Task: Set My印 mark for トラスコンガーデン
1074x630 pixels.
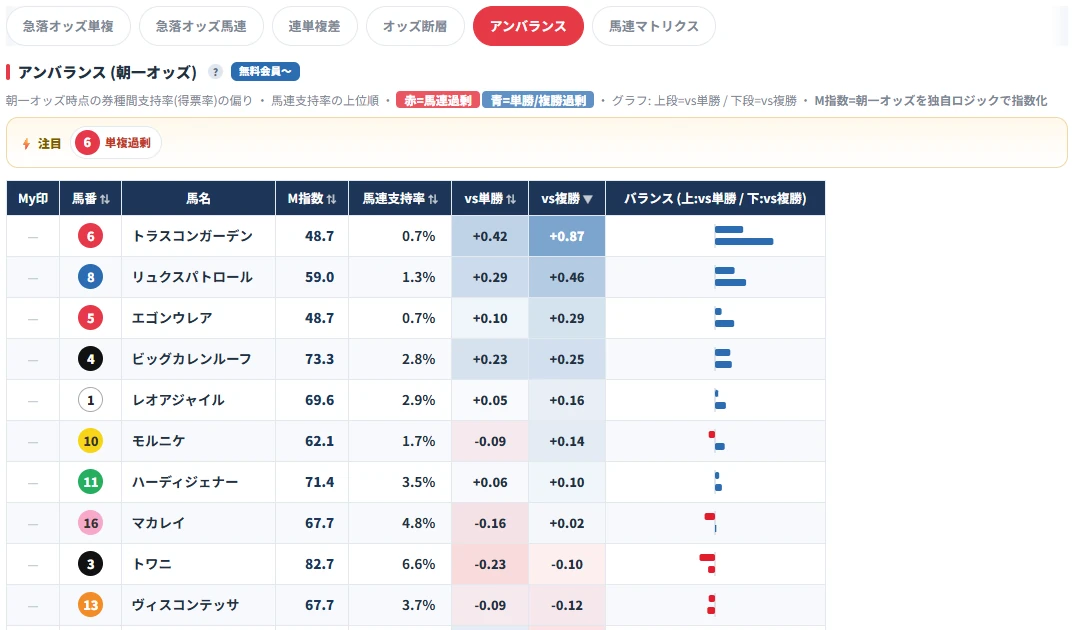Action: (33, 236)
